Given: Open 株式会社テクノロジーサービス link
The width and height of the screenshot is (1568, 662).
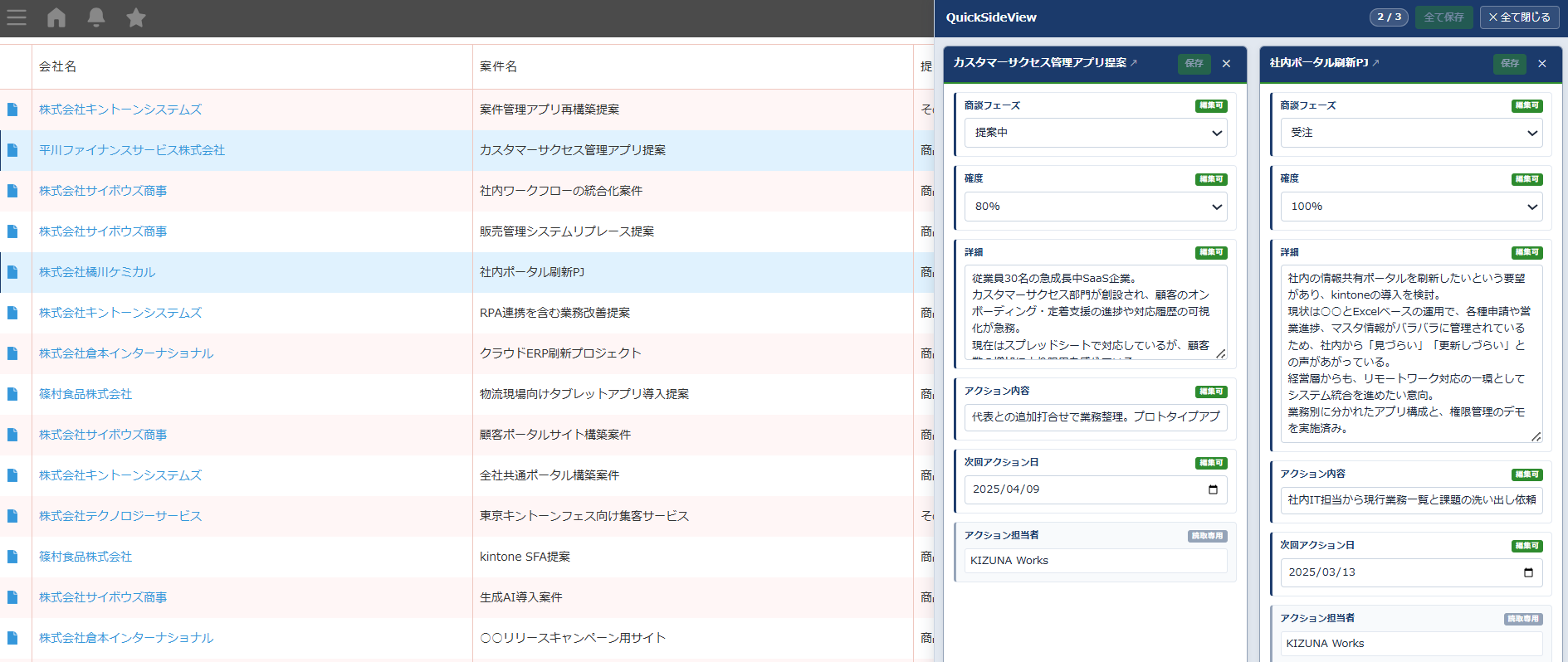Looking at the screenshot, I should coord(120,516).
